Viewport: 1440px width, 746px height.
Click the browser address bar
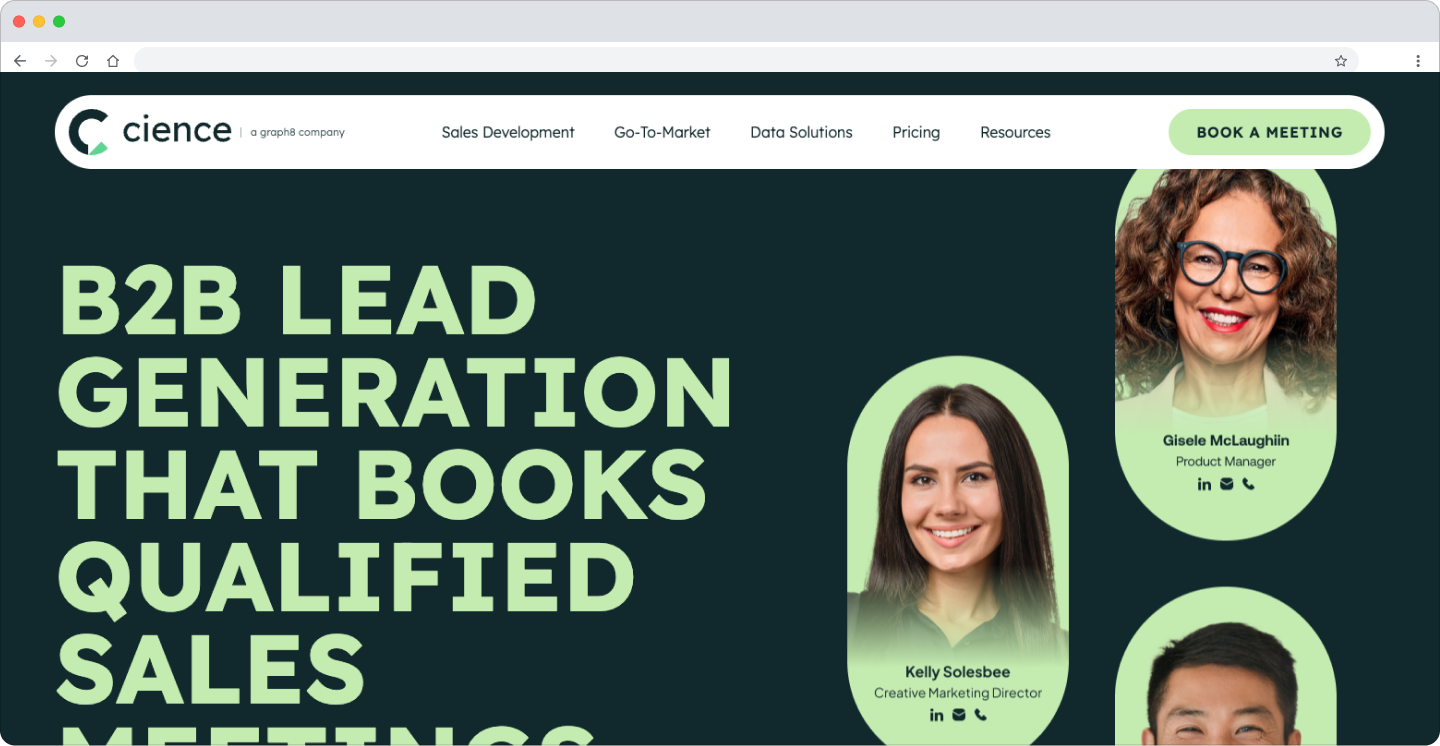[746, 61]
